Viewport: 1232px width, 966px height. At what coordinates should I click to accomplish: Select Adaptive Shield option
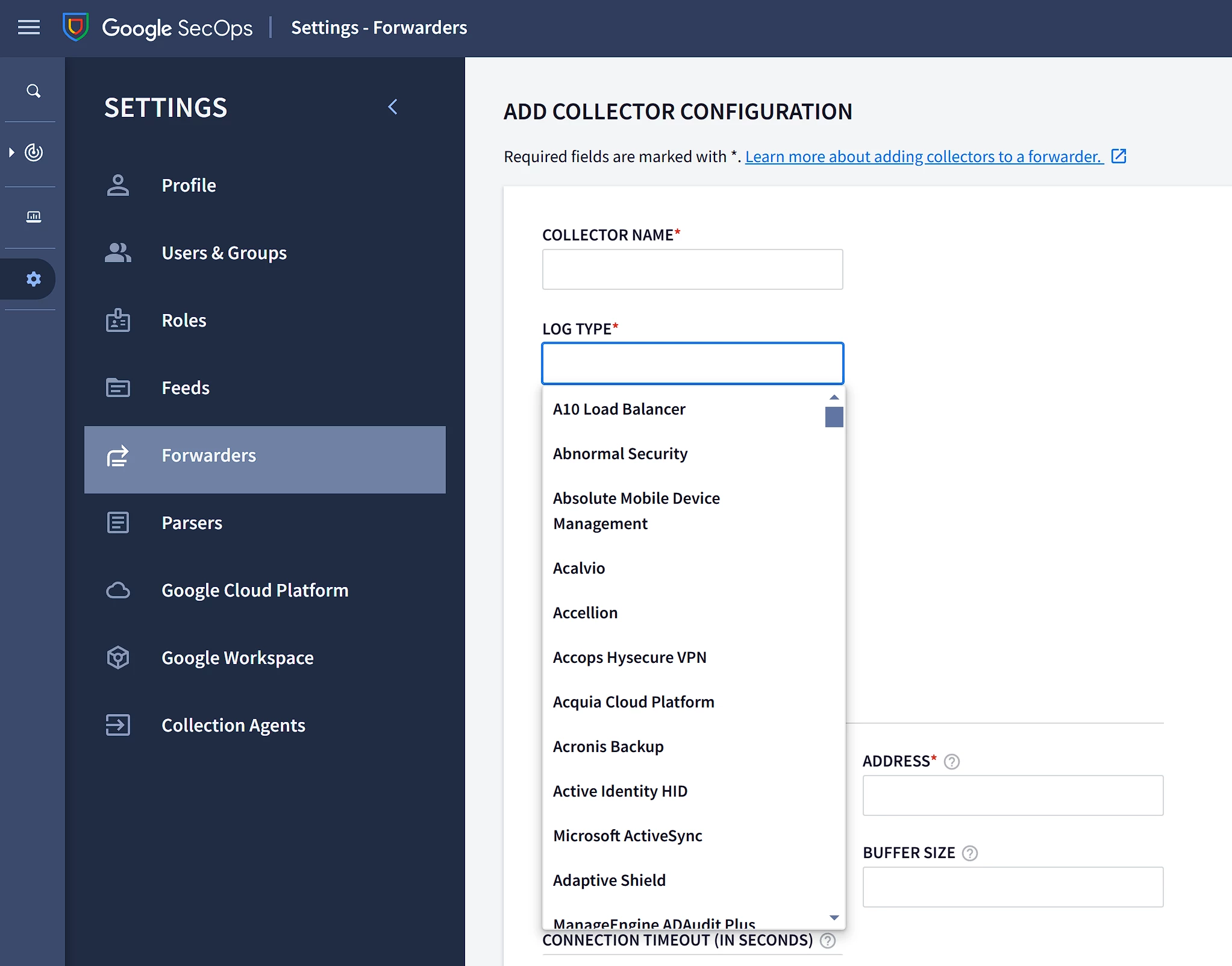tap(684, 880)
